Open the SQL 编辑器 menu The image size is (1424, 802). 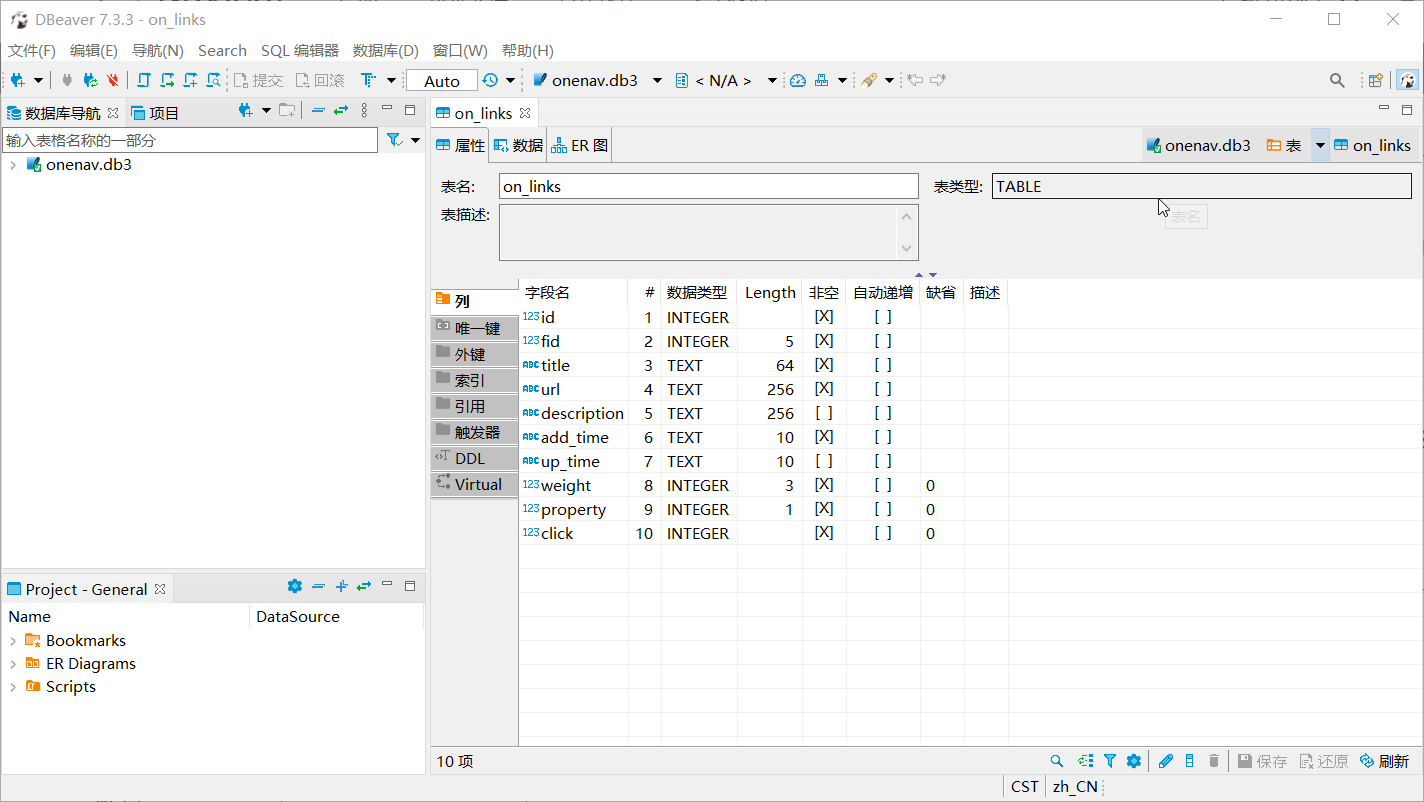coord(299,50)
